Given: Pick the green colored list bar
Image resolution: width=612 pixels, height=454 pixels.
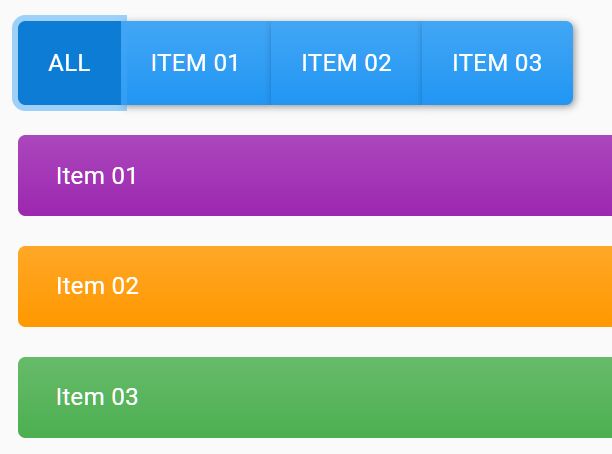Looking at the screenshot, I should point(315,397).
